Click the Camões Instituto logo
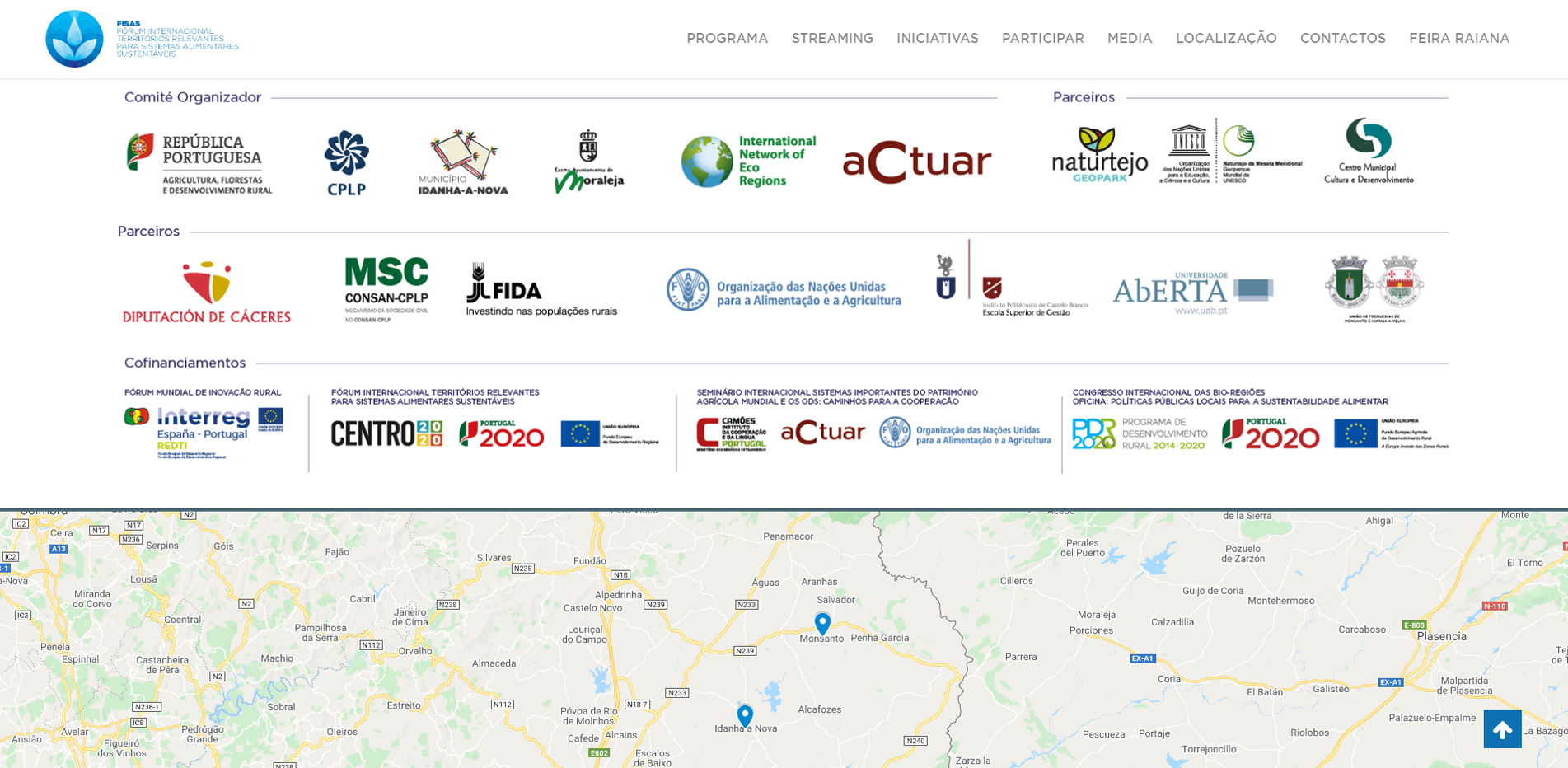The height and width of the screenshot is (768, 1568). click(731, 433)
